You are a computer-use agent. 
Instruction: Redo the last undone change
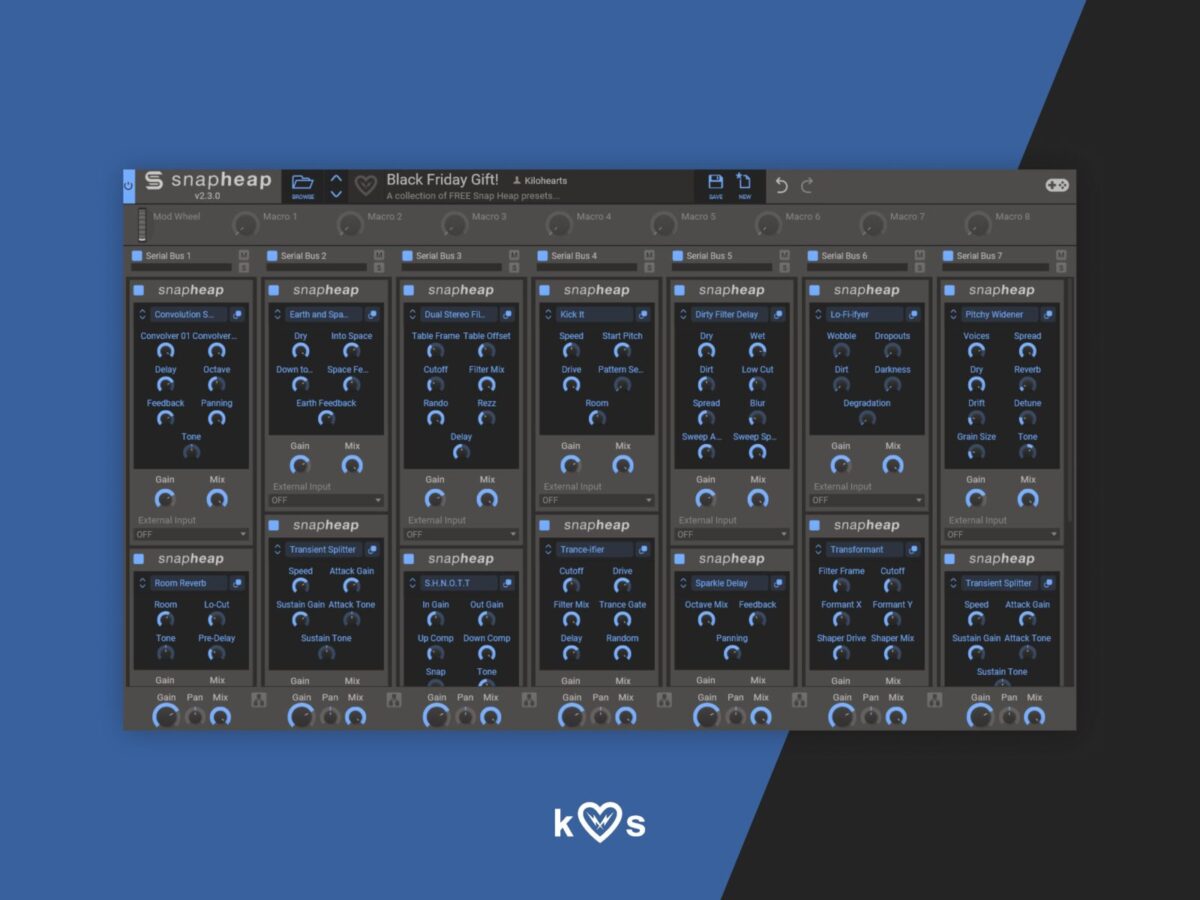tap(807, 186)
